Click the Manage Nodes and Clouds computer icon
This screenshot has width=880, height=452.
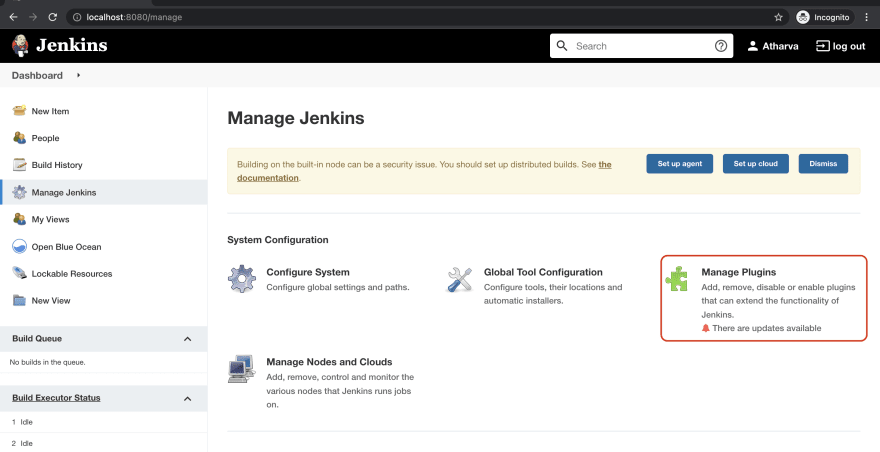[242, 369]
